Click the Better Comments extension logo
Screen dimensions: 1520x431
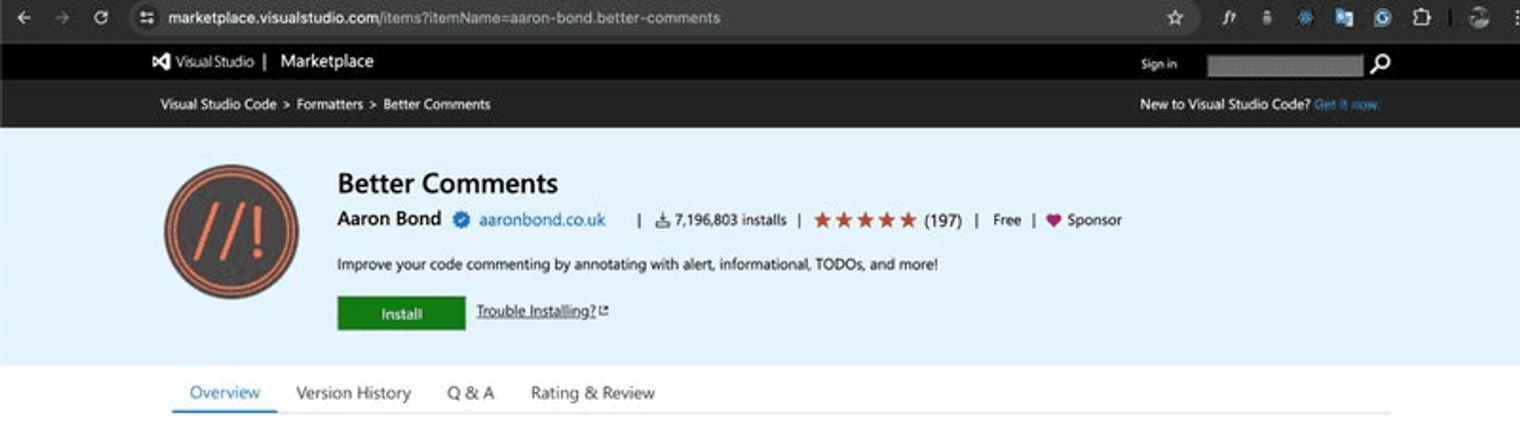coord(231,232)
